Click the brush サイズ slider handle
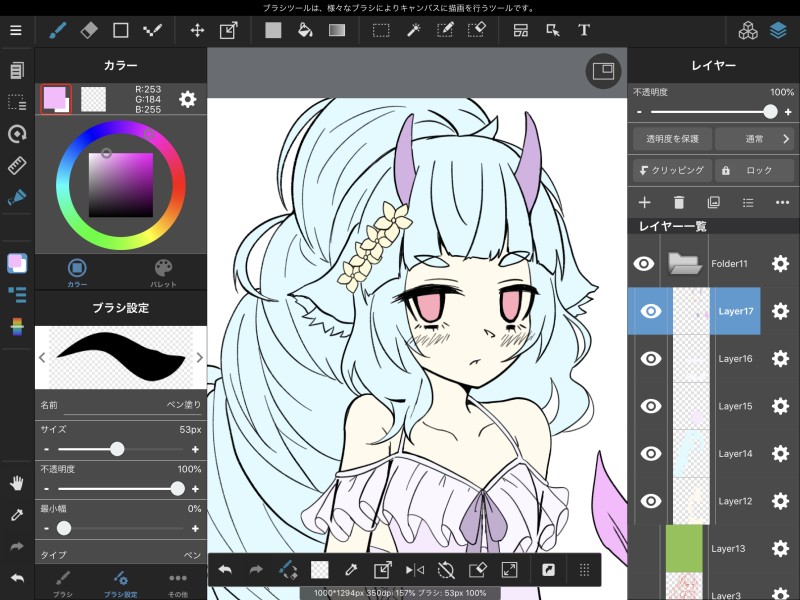This screenshot has height=600, width=800. pos(117,449)
